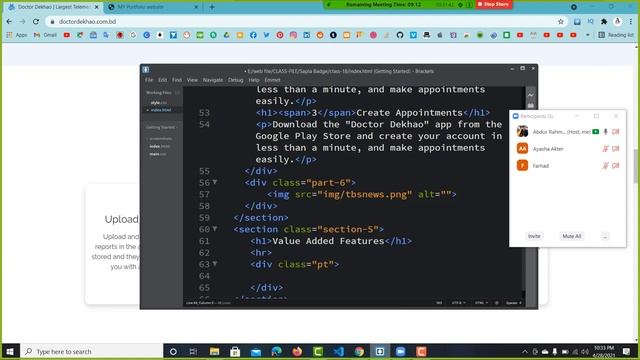Click the Invite button in Participants
Image resolution: width=640 pixels, height=360 pixels.
click(534, 236)
